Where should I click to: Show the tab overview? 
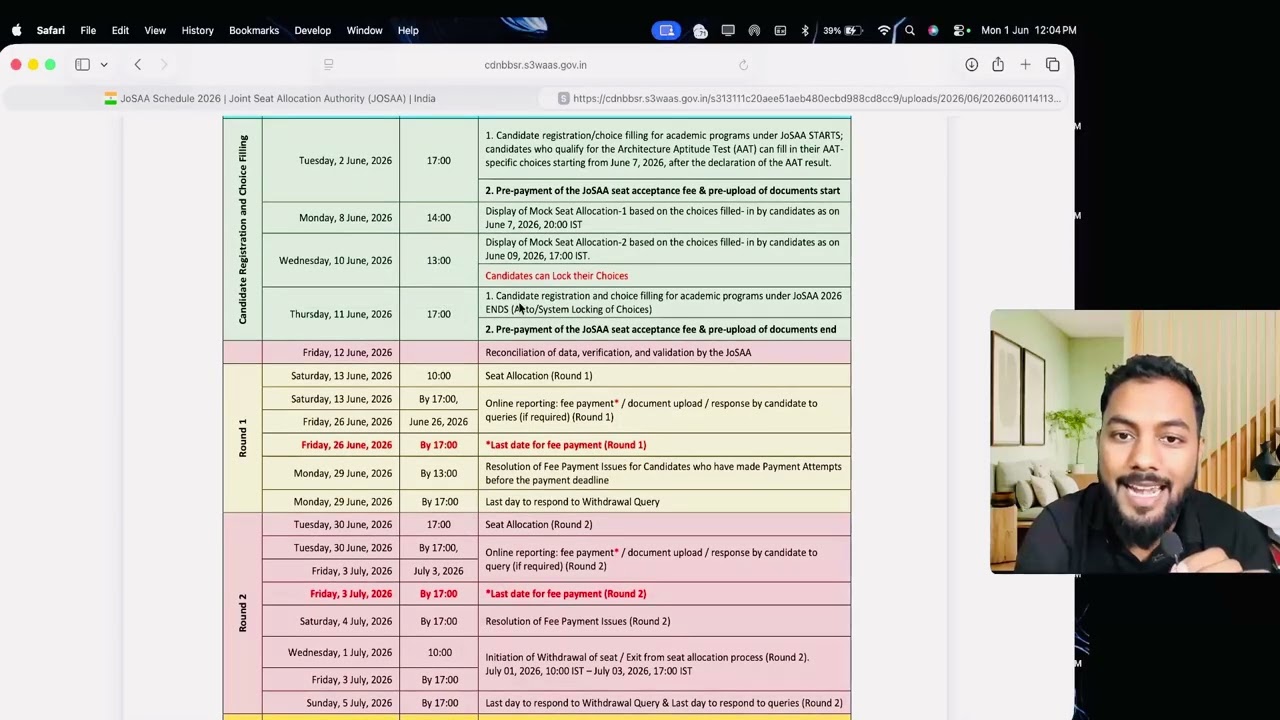pos(1053,65)
